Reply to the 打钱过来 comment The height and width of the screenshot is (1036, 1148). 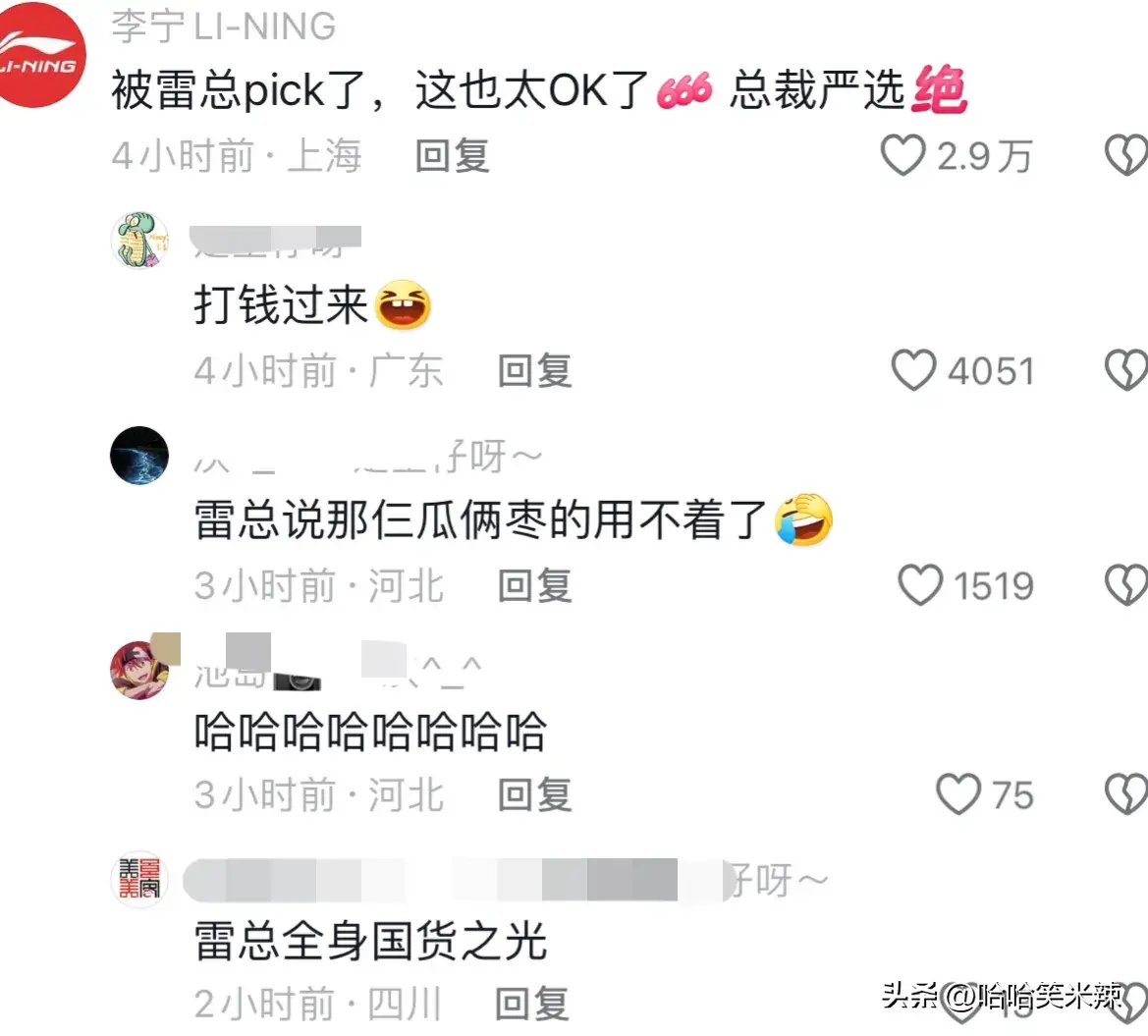[x=535, y=370]
